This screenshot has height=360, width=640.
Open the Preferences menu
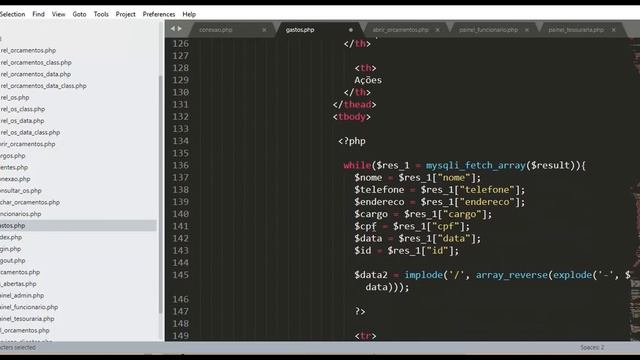point(159,14)
